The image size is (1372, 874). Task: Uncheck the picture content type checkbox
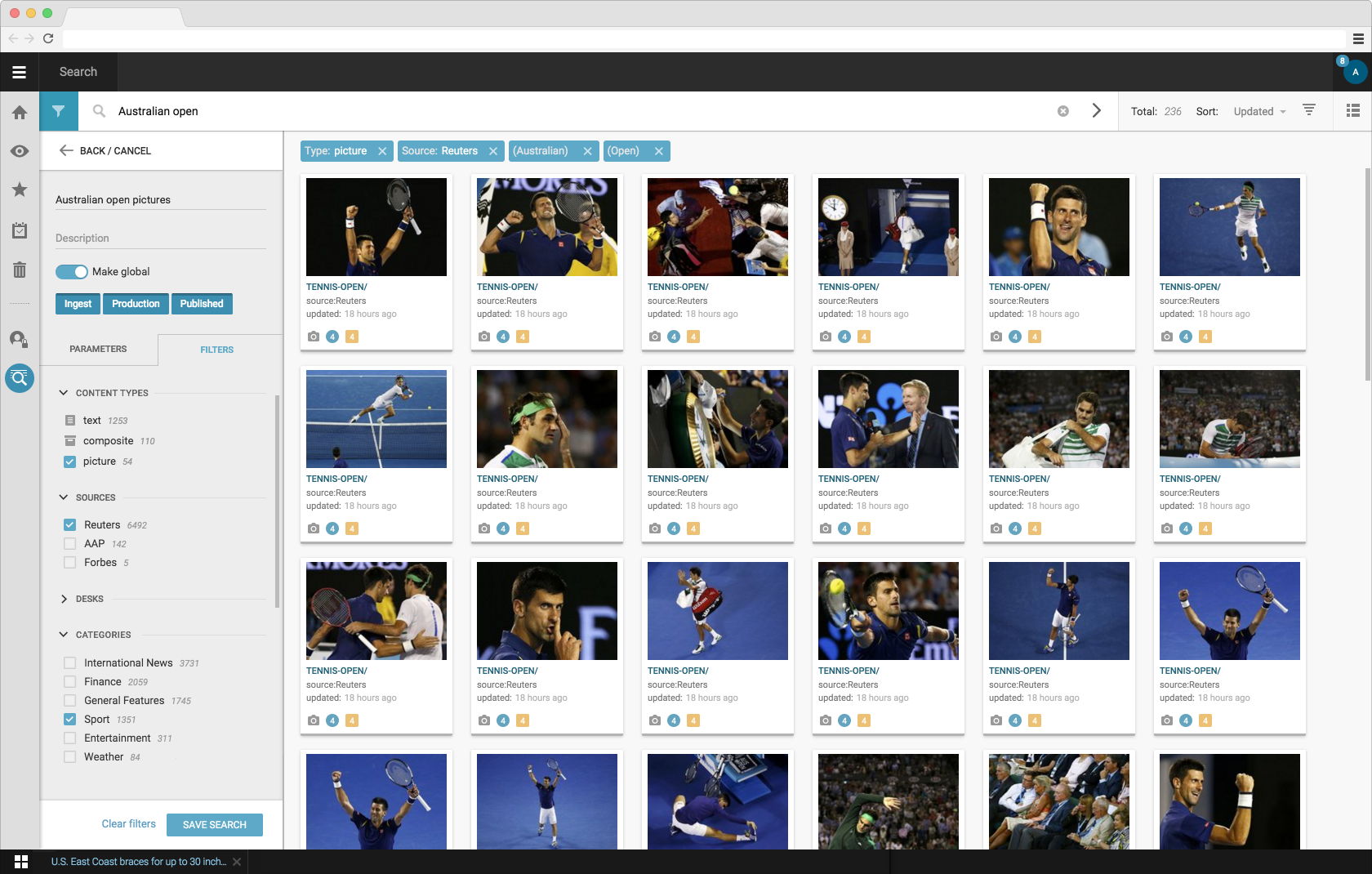(x=69, y=462)
